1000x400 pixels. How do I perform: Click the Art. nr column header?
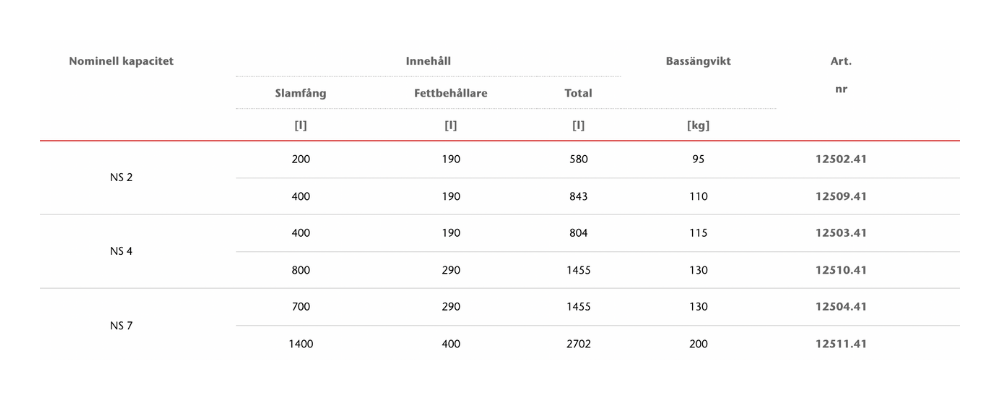click(x=841, y=76)
